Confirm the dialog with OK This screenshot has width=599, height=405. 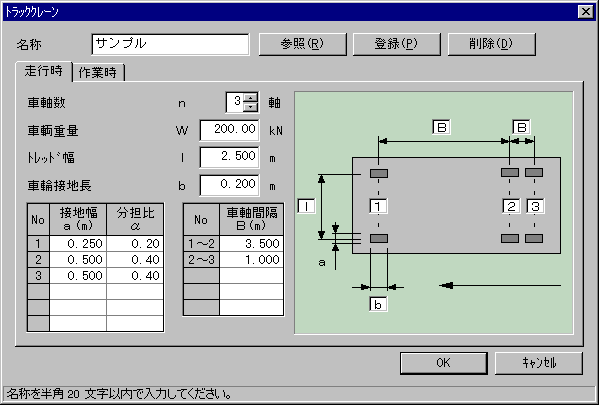point(444,363)
